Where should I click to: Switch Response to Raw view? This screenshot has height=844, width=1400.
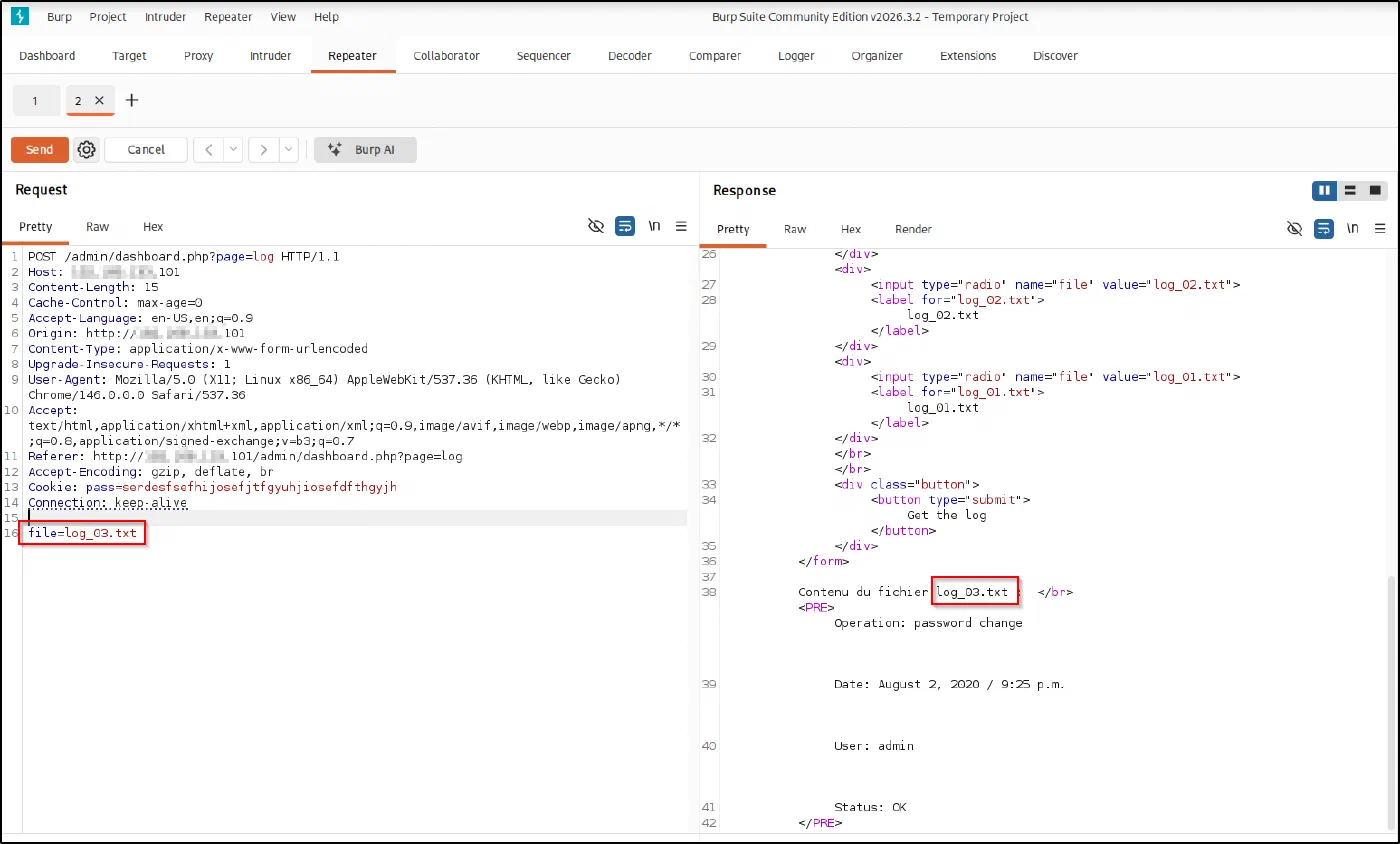(x=795, y=229)
